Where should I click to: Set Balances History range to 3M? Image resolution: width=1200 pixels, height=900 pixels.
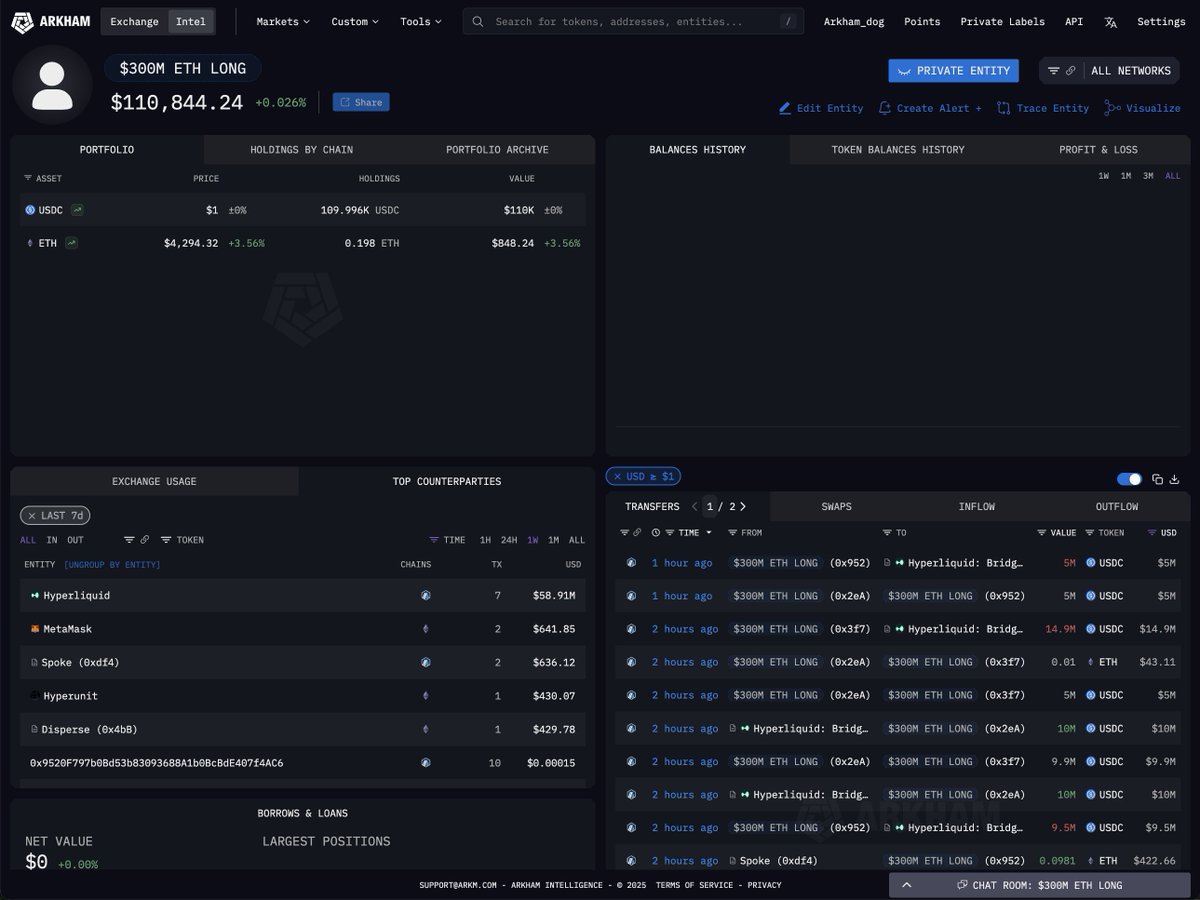(x=1148, y=176)
